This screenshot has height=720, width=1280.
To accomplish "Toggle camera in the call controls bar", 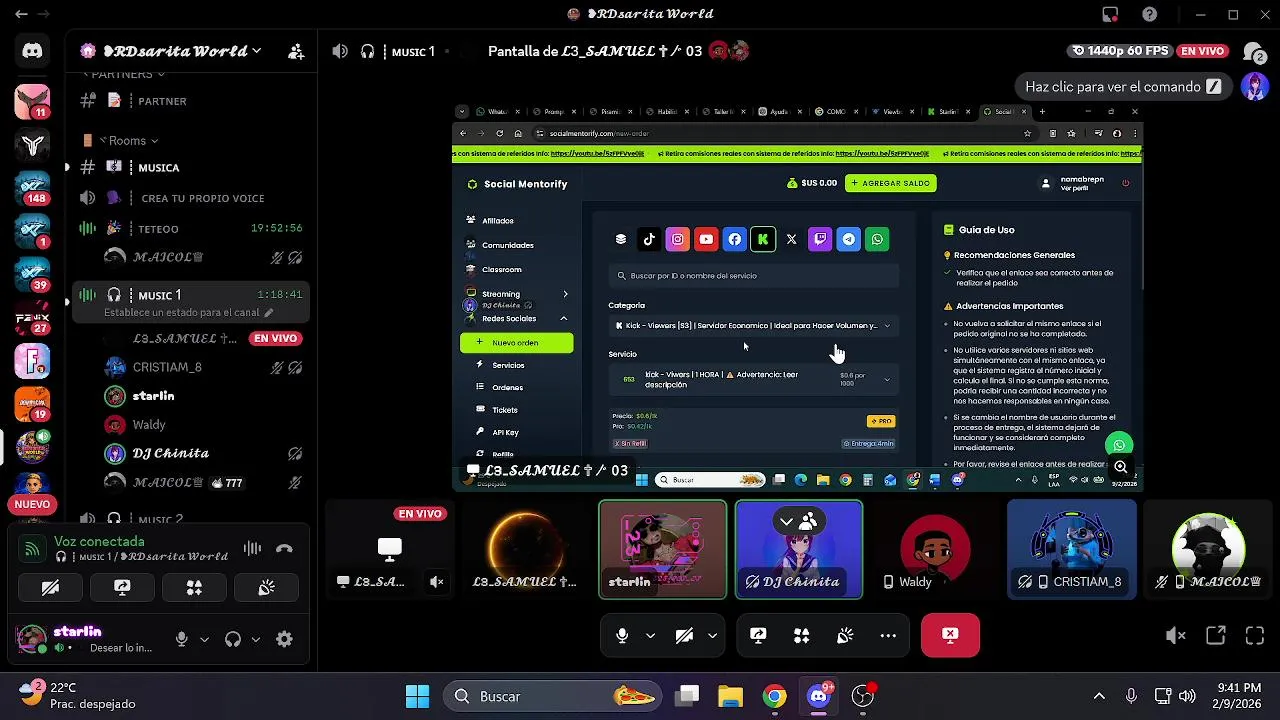I will point(684,635).
